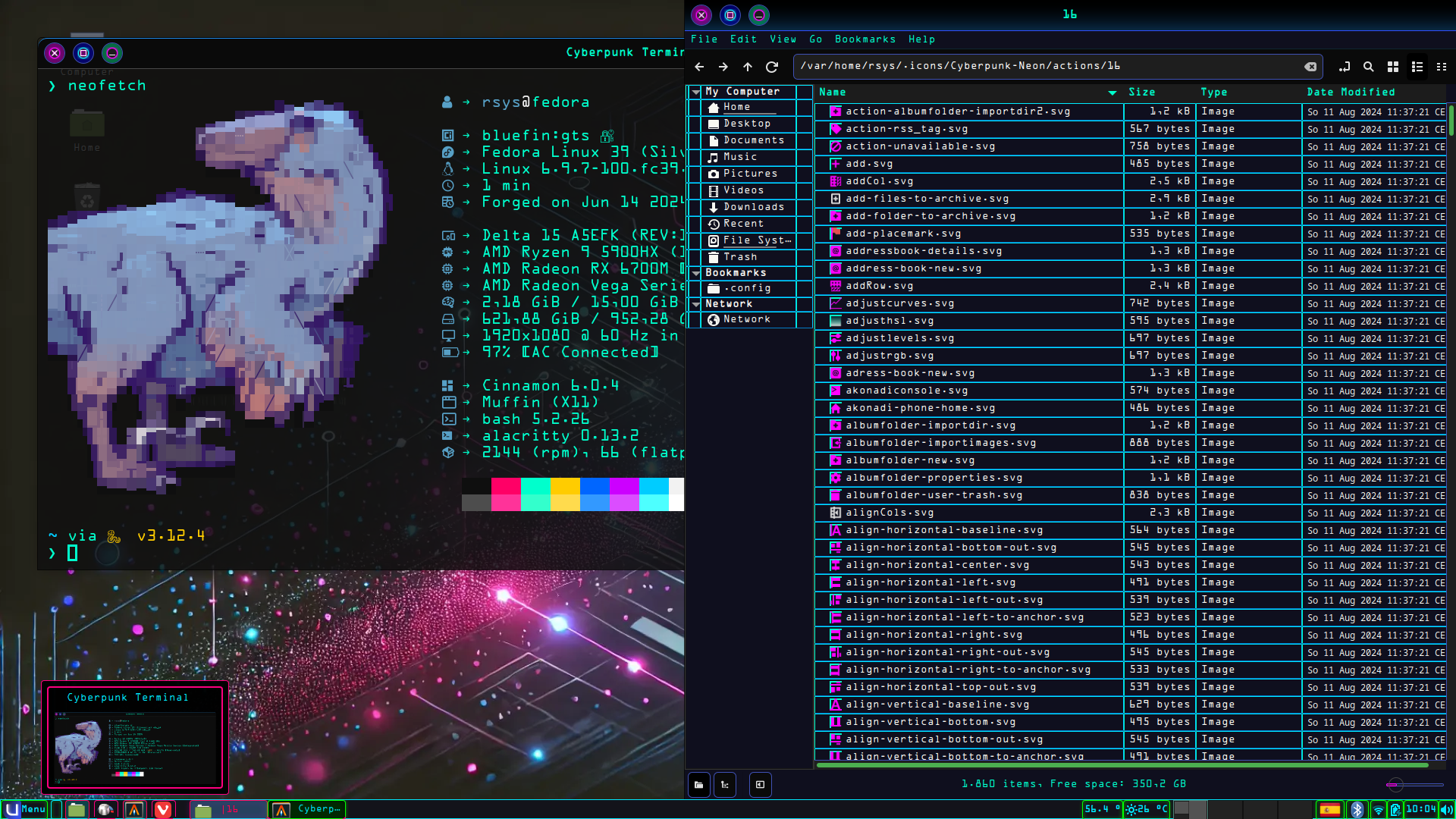
Task: Hide the sidebar with the status bar button
Action: (x=761, y=785)
